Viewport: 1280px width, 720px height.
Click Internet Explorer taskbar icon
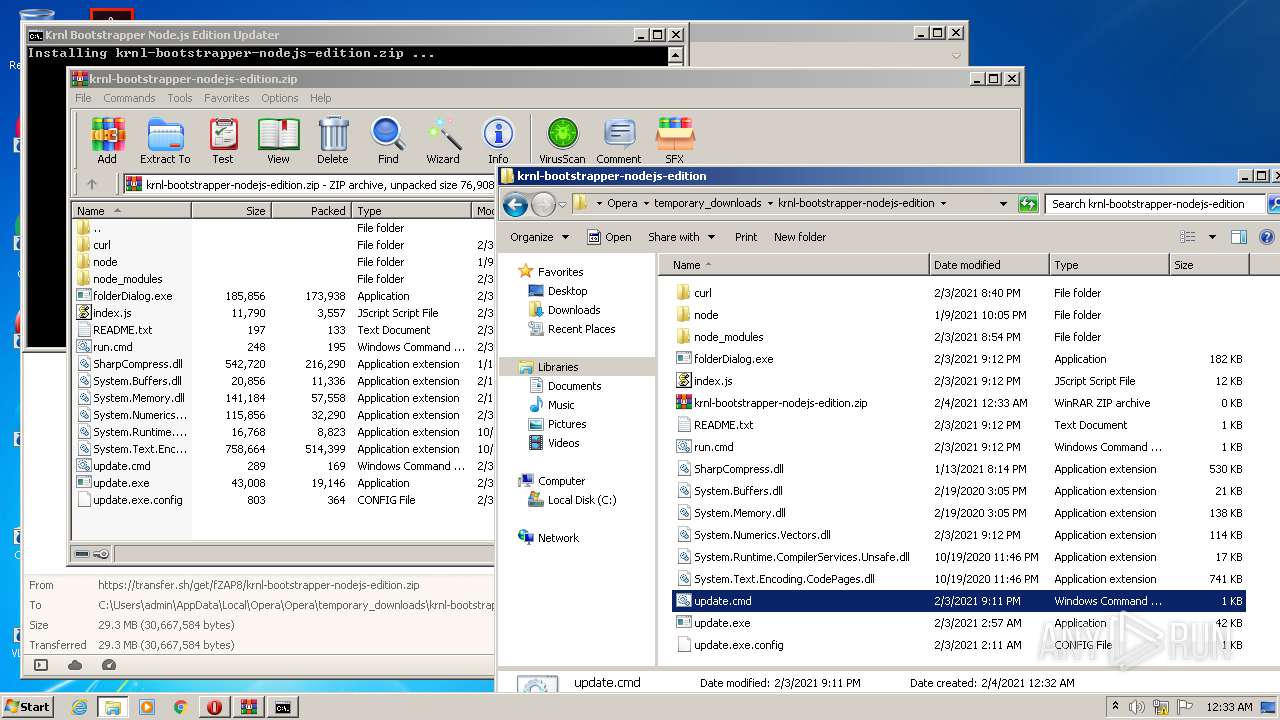(x=79, y=707)
